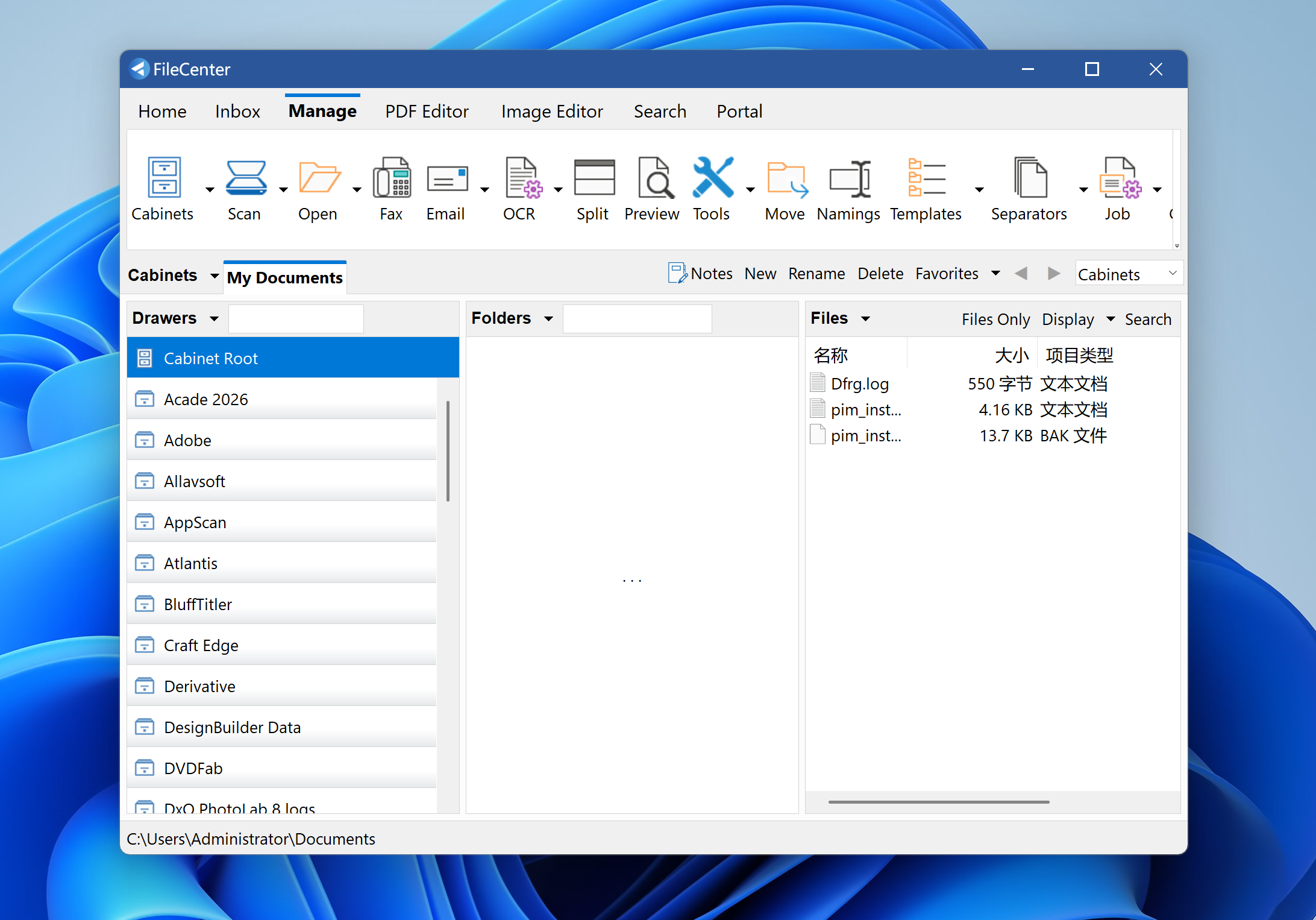Click the Email ribbon icon
The height and width of the screenshot is (920, 1316).
pyautogui.click(x=447, y=179)
